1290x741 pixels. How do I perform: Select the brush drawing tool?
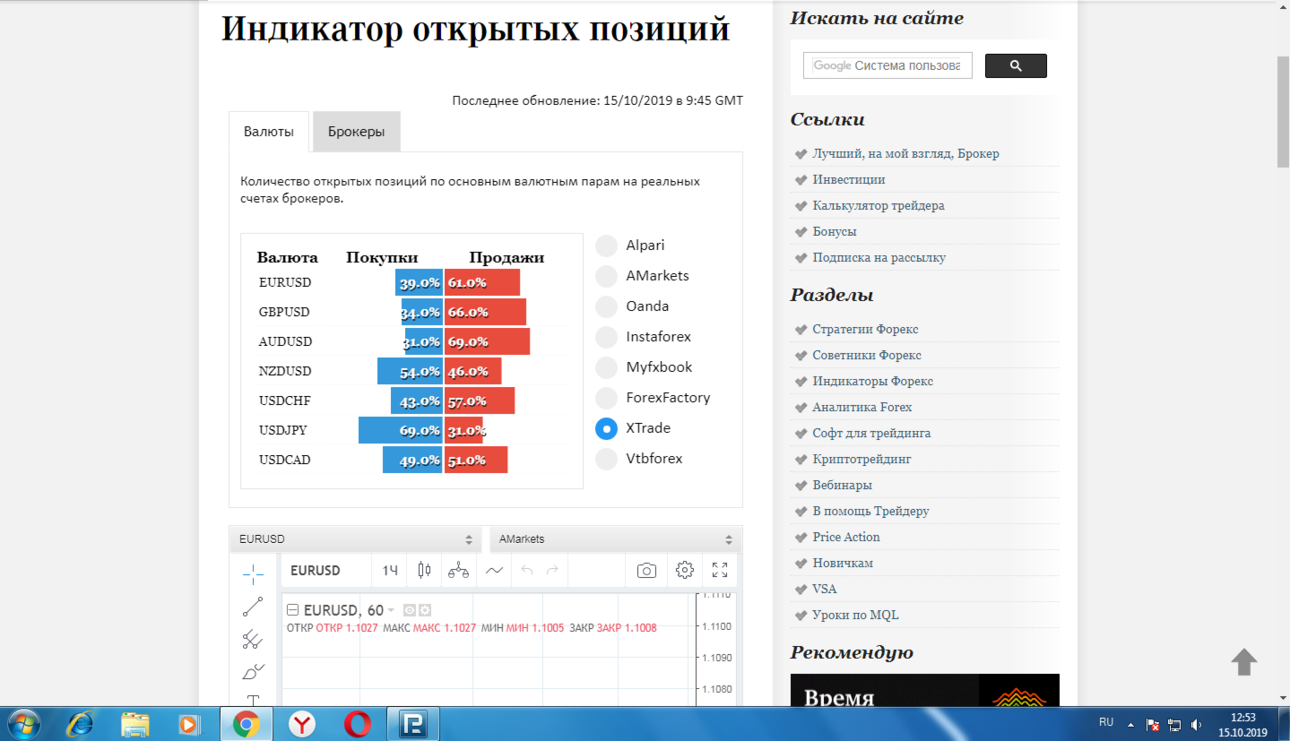pos(253,671)
